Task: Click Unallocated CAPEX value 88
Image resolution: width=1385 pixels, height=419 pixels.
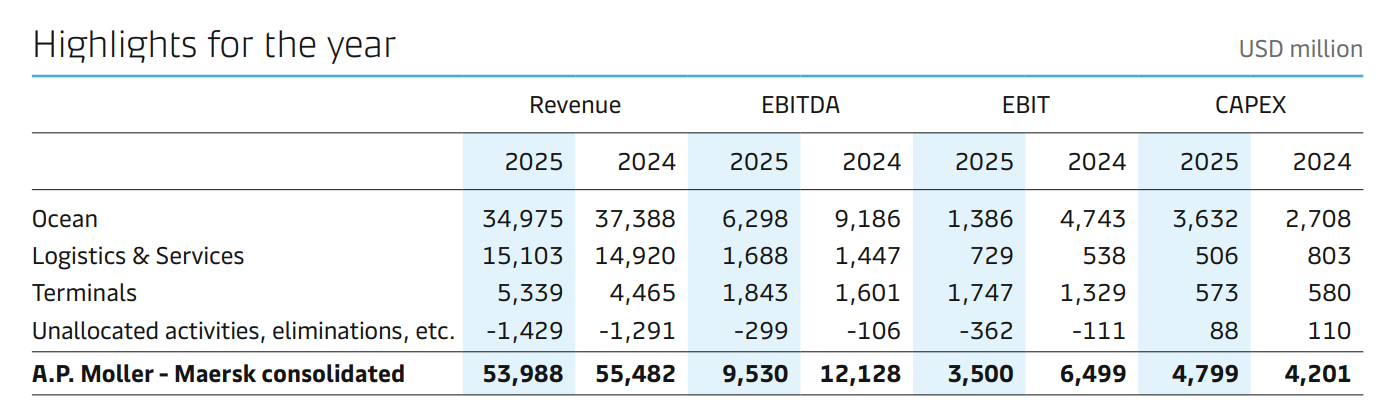Action: (x=1224, y=331)
